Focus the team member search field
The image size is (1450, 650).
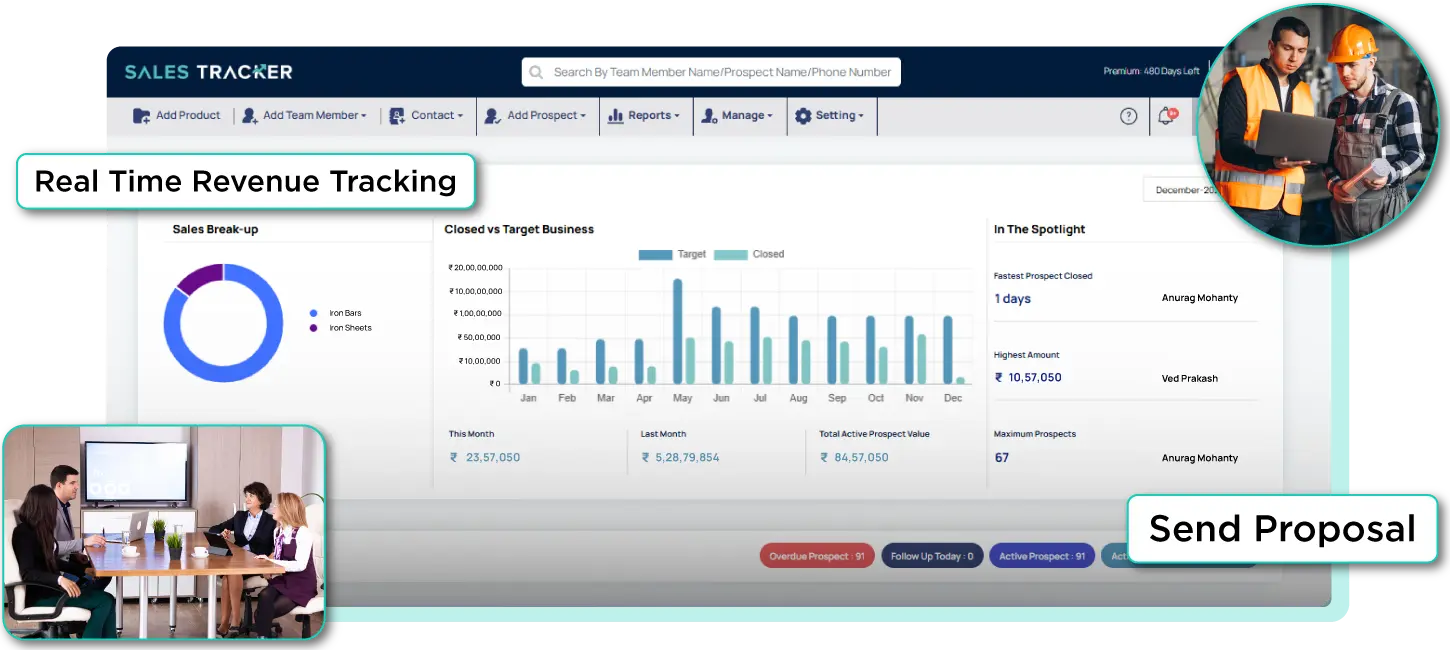[720, 72]
